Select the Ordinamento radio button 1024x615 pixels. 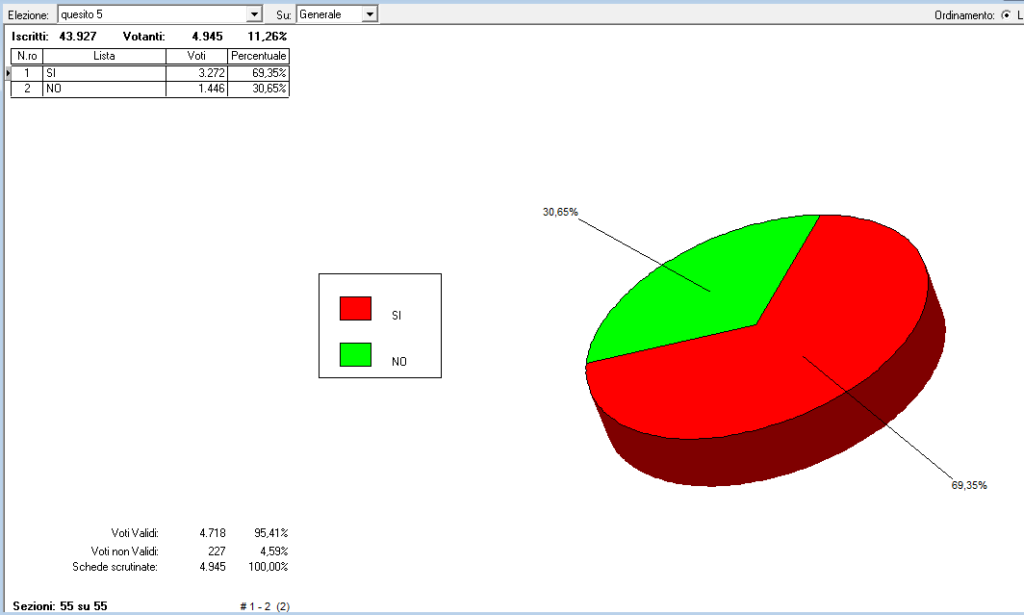pos(1006,15)
